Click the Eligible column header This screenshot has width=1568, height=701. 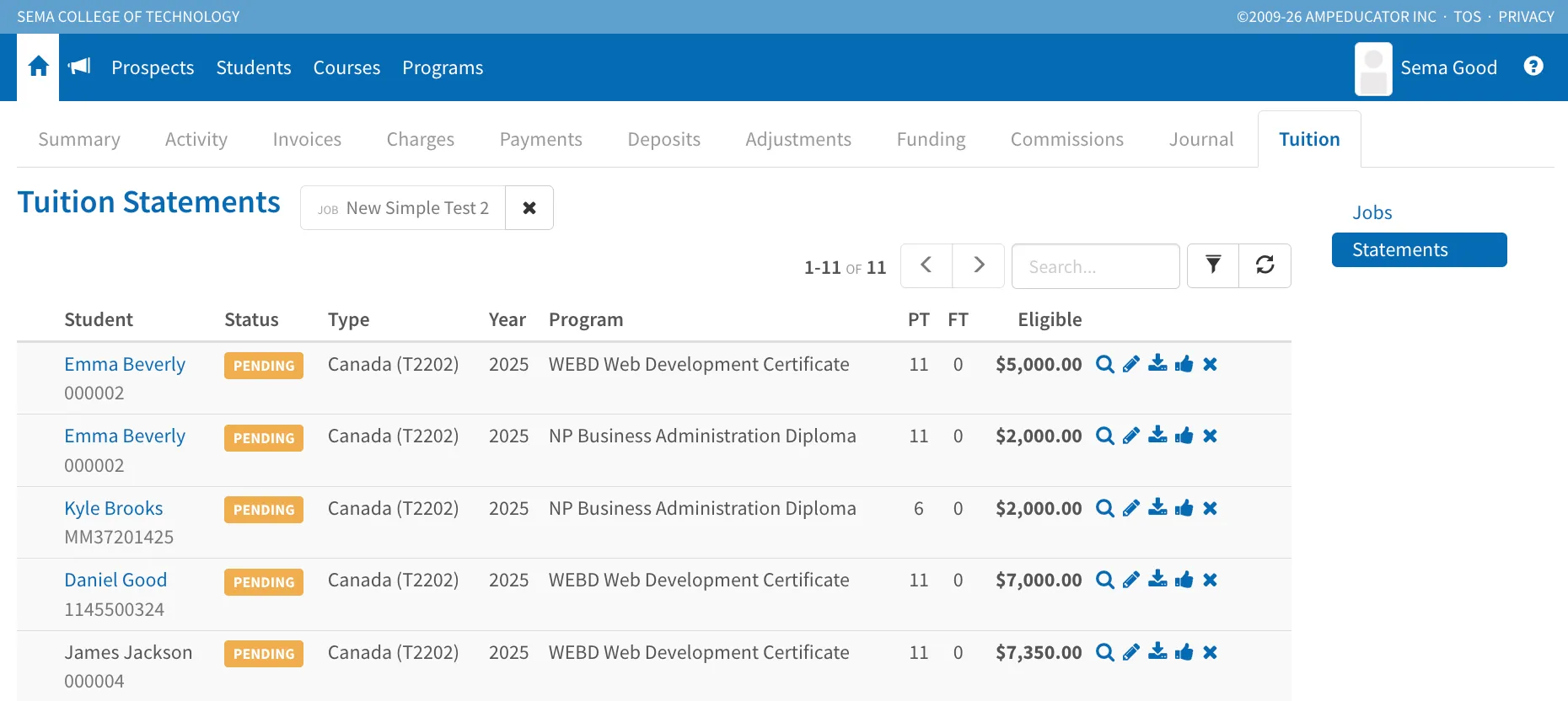click(1050, 319)
